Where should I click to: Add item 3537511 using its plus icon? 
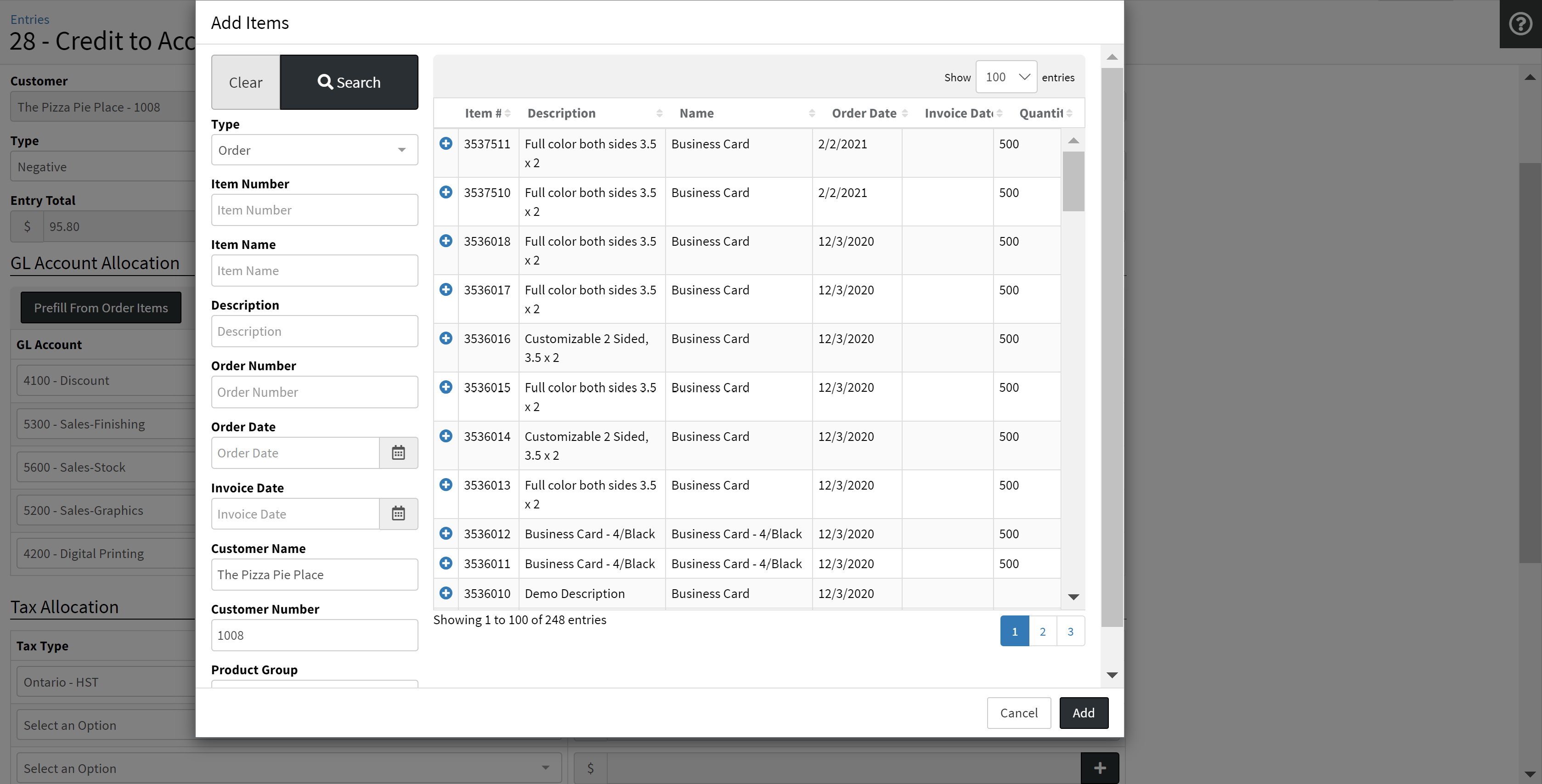(446, 144)
